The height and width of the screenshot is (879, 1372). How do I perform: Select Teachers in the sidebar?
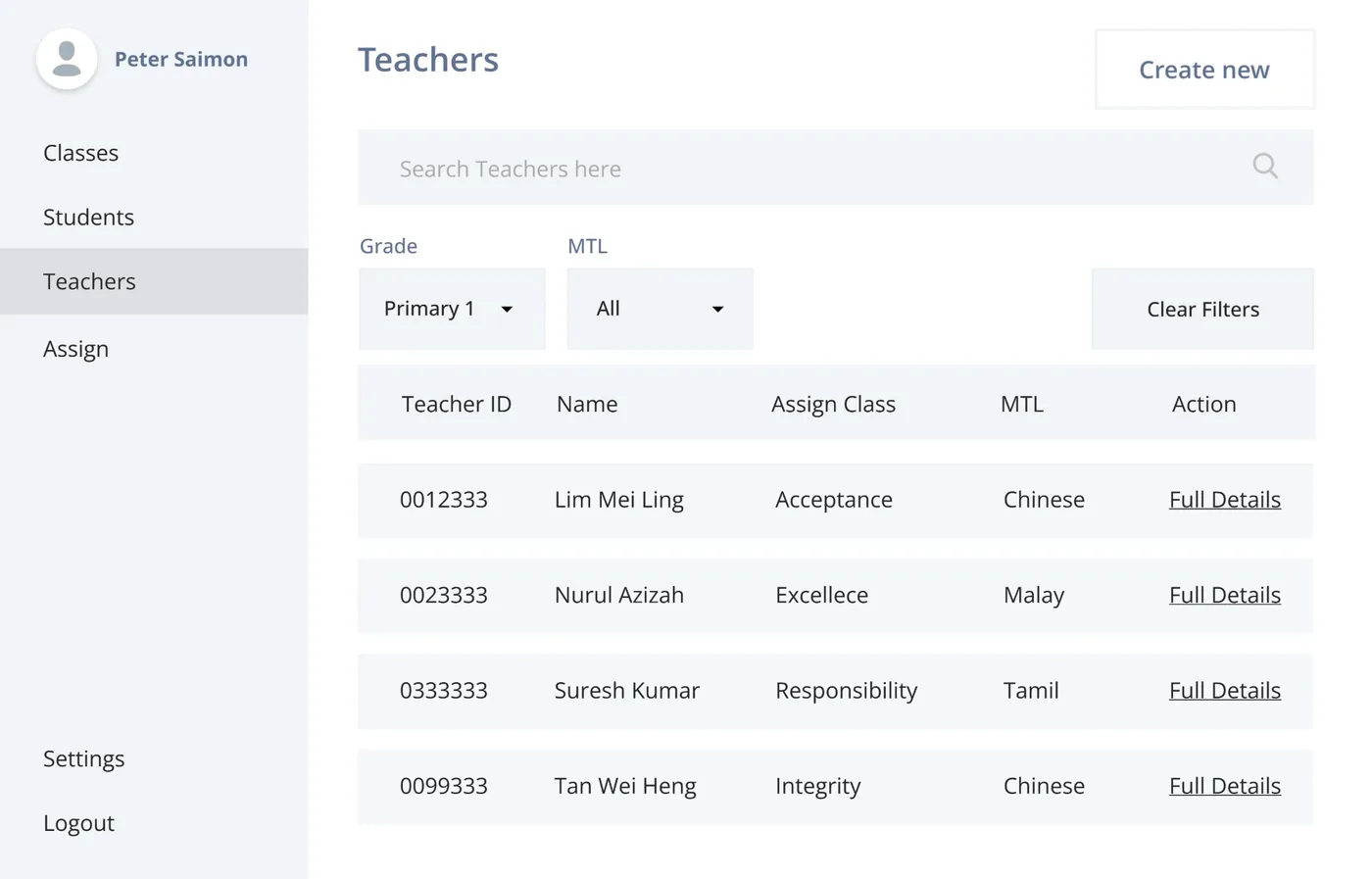154,281
